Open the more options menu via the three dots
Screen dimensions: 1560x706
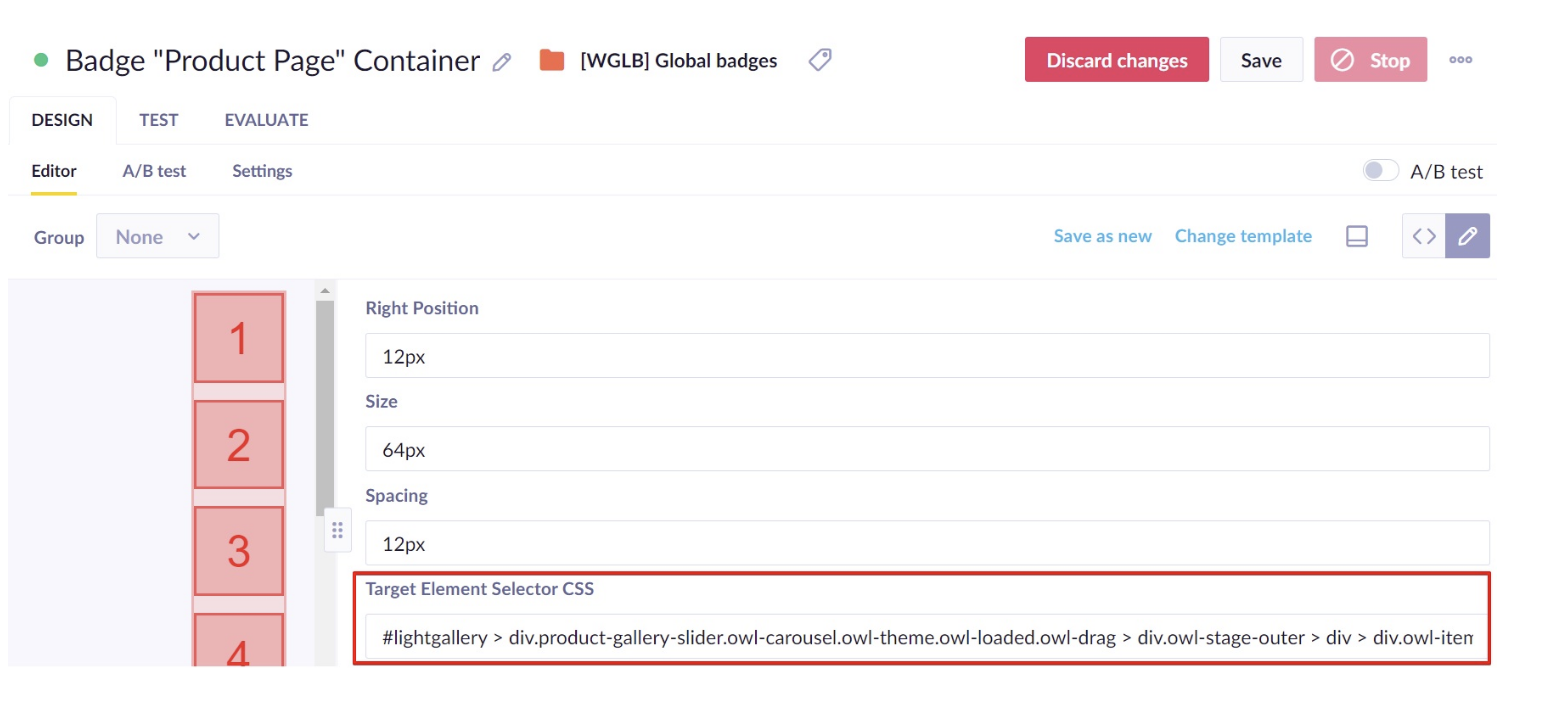tap(1461, 60)
